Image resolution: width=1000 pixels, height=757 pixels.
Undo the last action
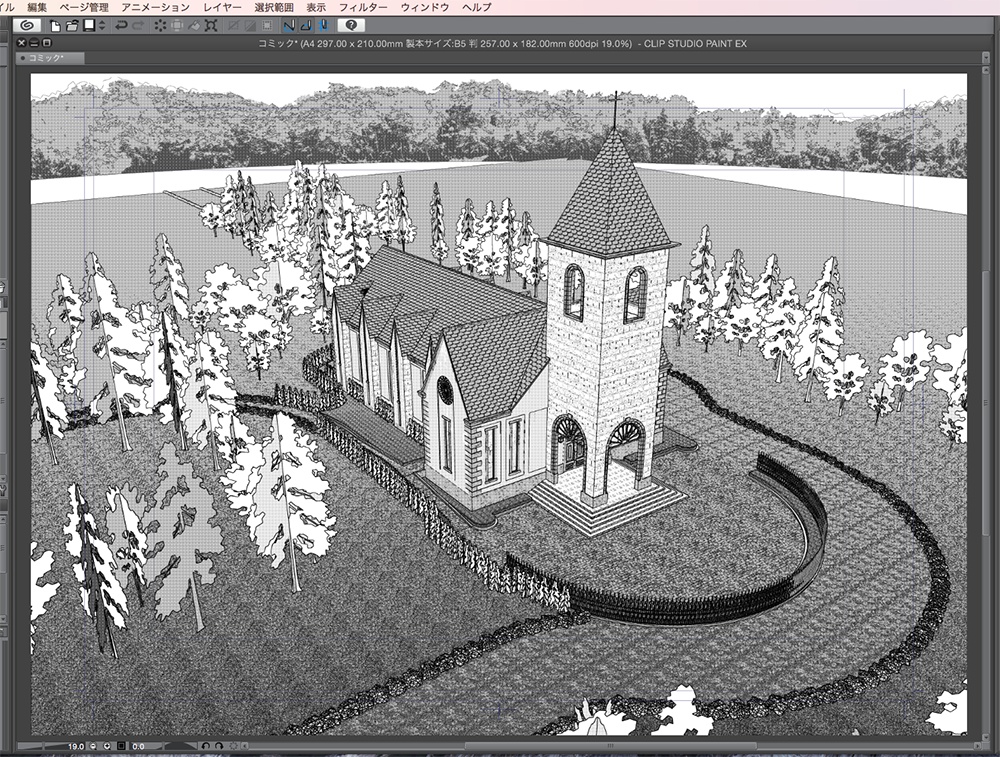[121, 26]
